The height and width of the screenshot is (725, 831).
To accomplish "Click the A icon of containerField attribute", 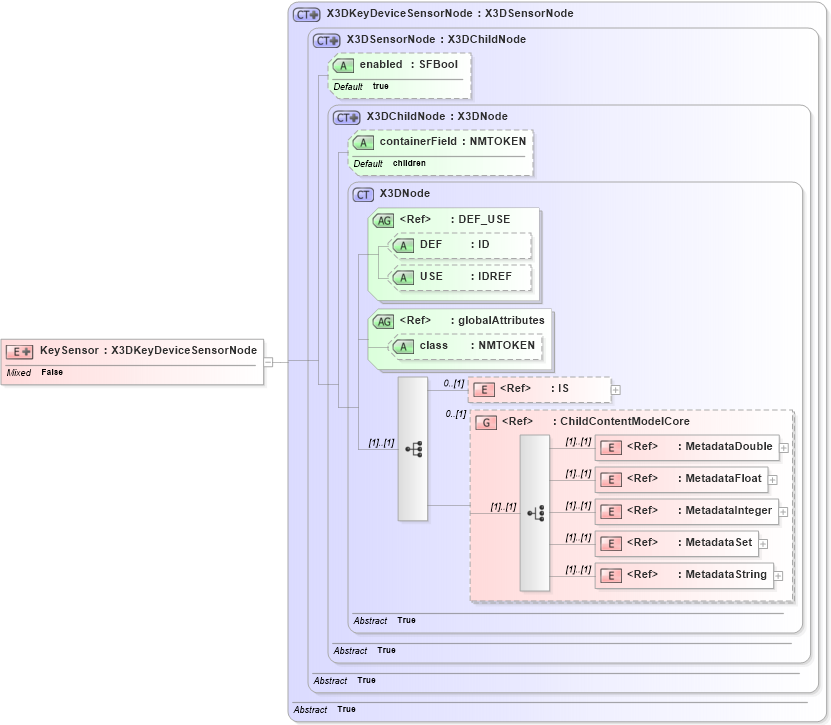I will tap(364, 143).
